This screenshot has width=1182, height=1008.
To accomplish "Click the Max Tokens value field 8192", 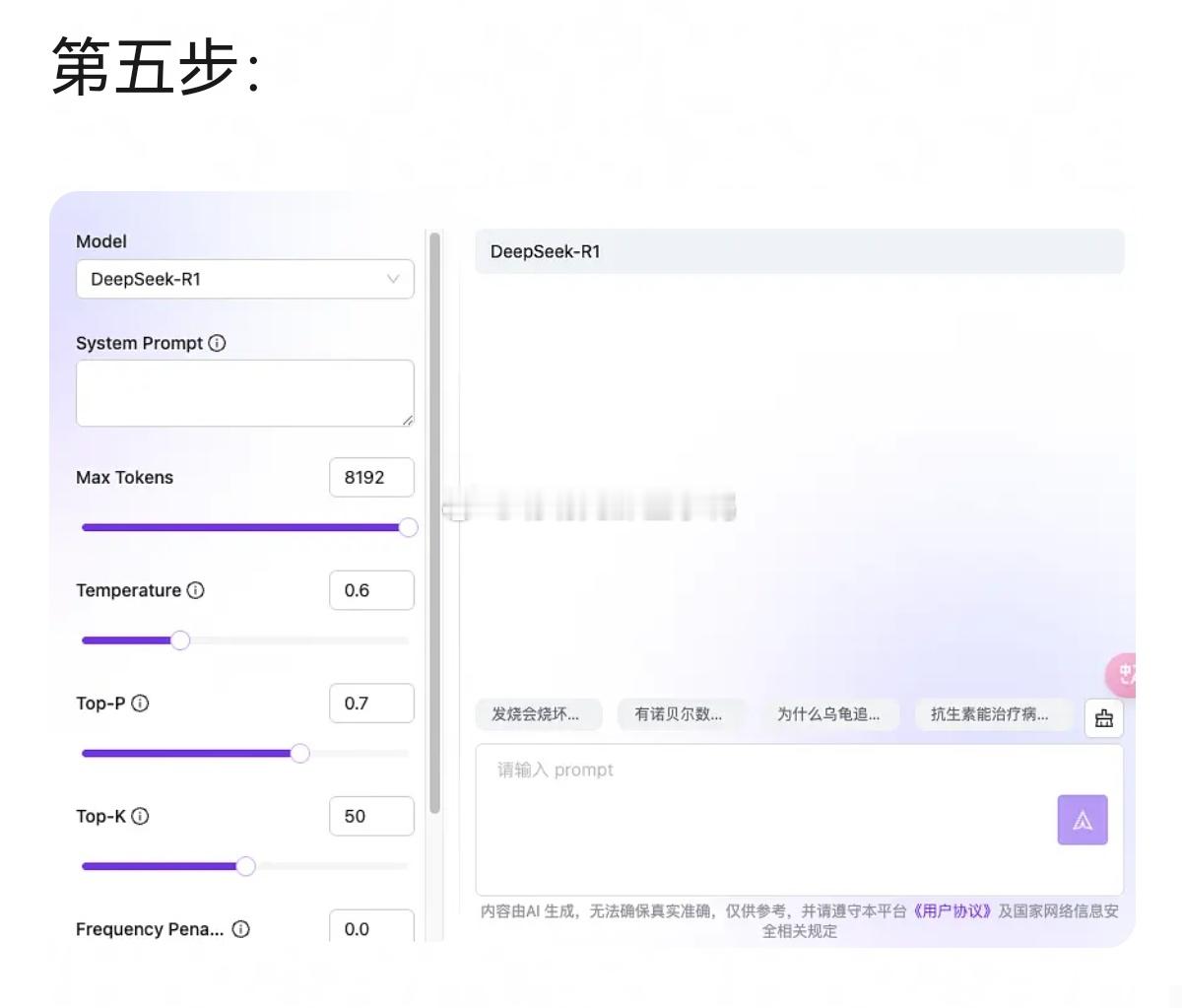I will pyautogui.click(x=371, y=477).
